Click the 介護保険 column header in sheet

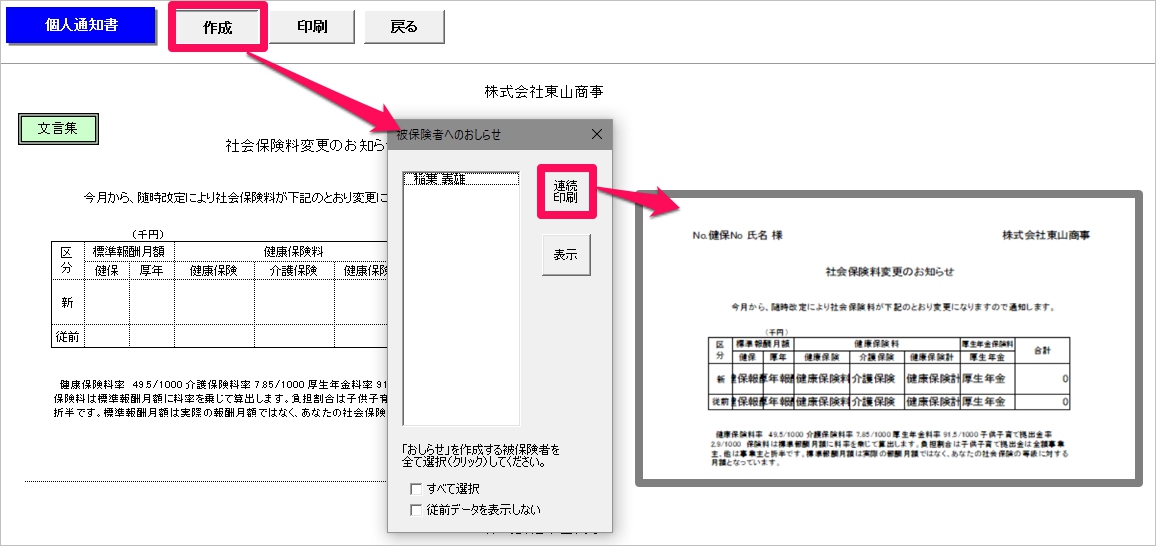click(294, 270)
